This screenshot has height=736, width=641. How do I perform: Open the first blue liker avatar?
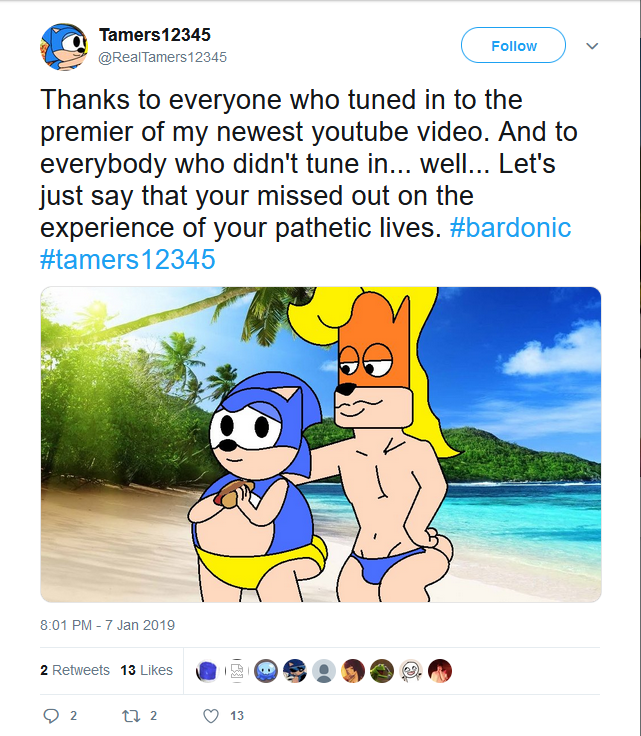[x=207, y=670]
